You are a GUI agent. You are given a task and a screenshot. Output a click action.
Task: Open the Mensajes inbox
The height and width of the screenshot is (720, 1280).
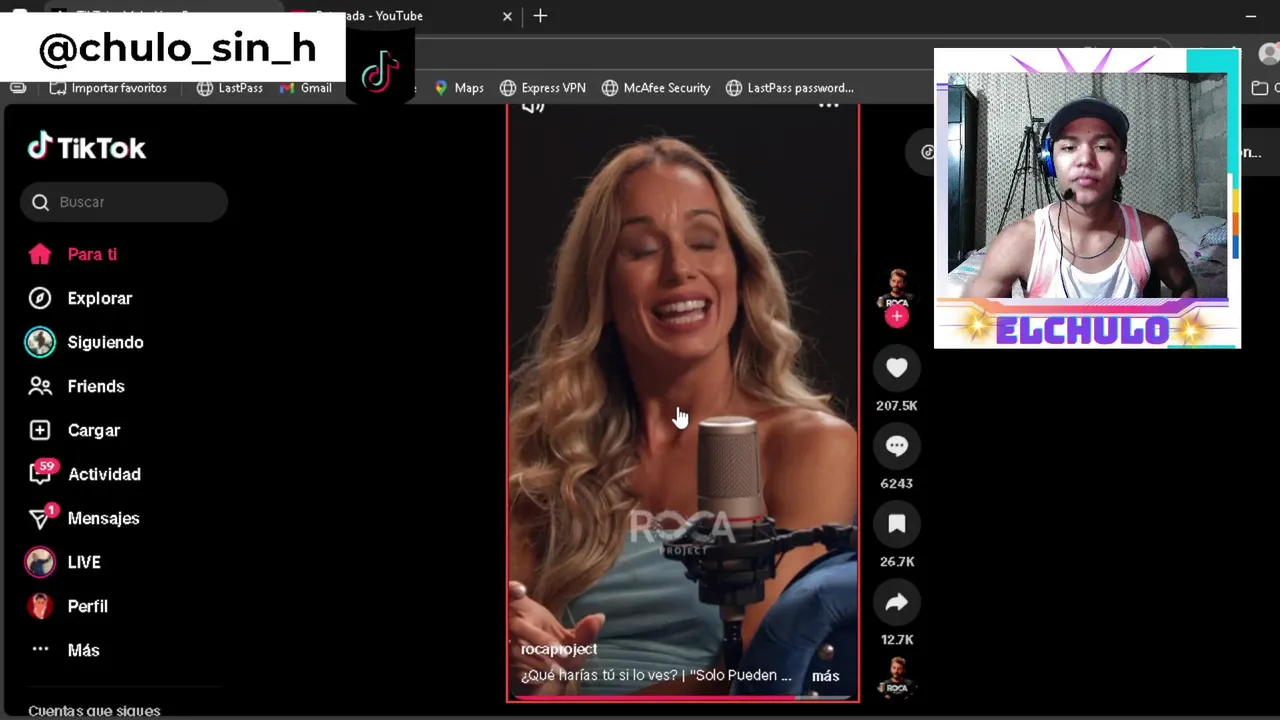coord(103,518)
